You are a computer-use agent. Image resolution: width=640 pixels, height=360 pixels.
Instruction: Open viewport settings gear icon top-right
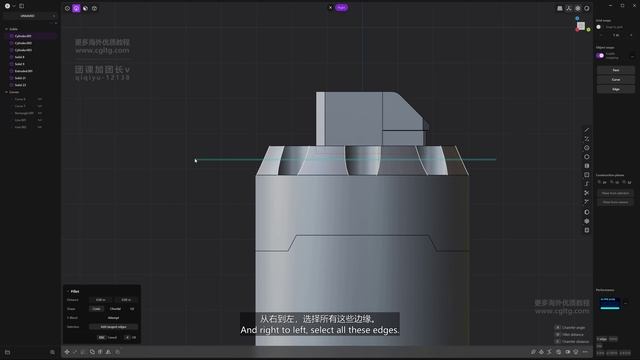(x=578, y=8)
